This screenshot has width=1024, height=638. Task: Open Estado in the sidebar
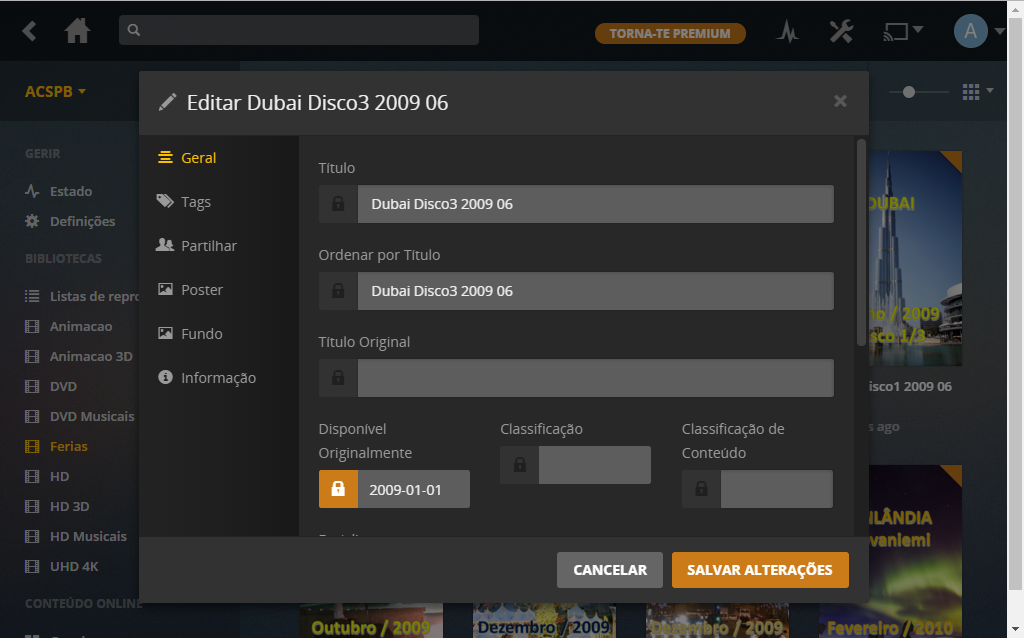[x=70, y=191]
